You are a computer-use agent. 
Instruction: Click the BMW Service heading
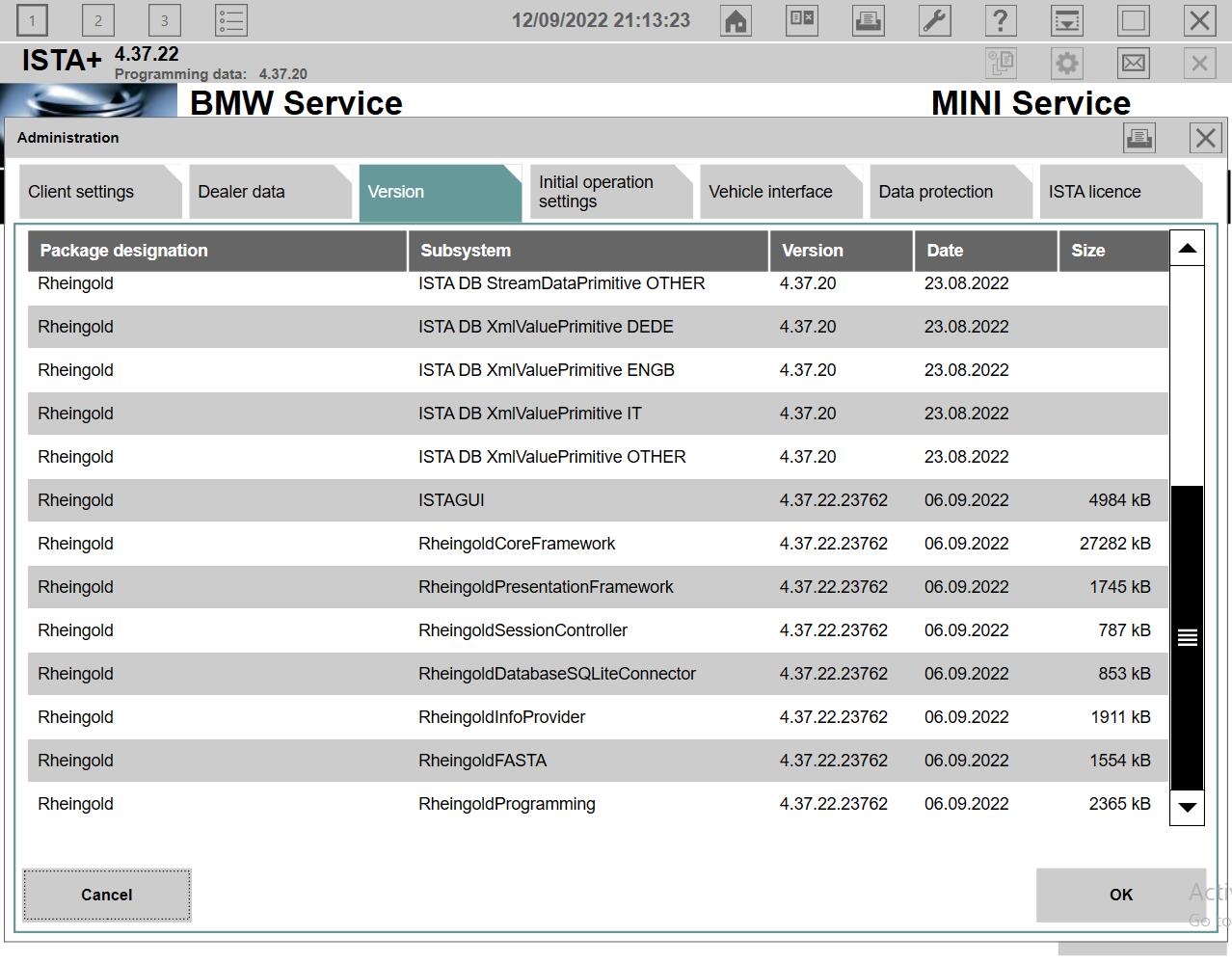[296, 102]
